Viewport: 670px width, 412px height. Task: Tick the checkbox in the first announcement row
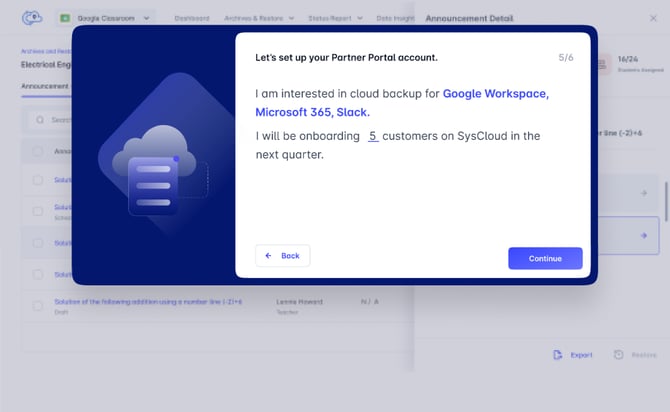pos(38,180)
